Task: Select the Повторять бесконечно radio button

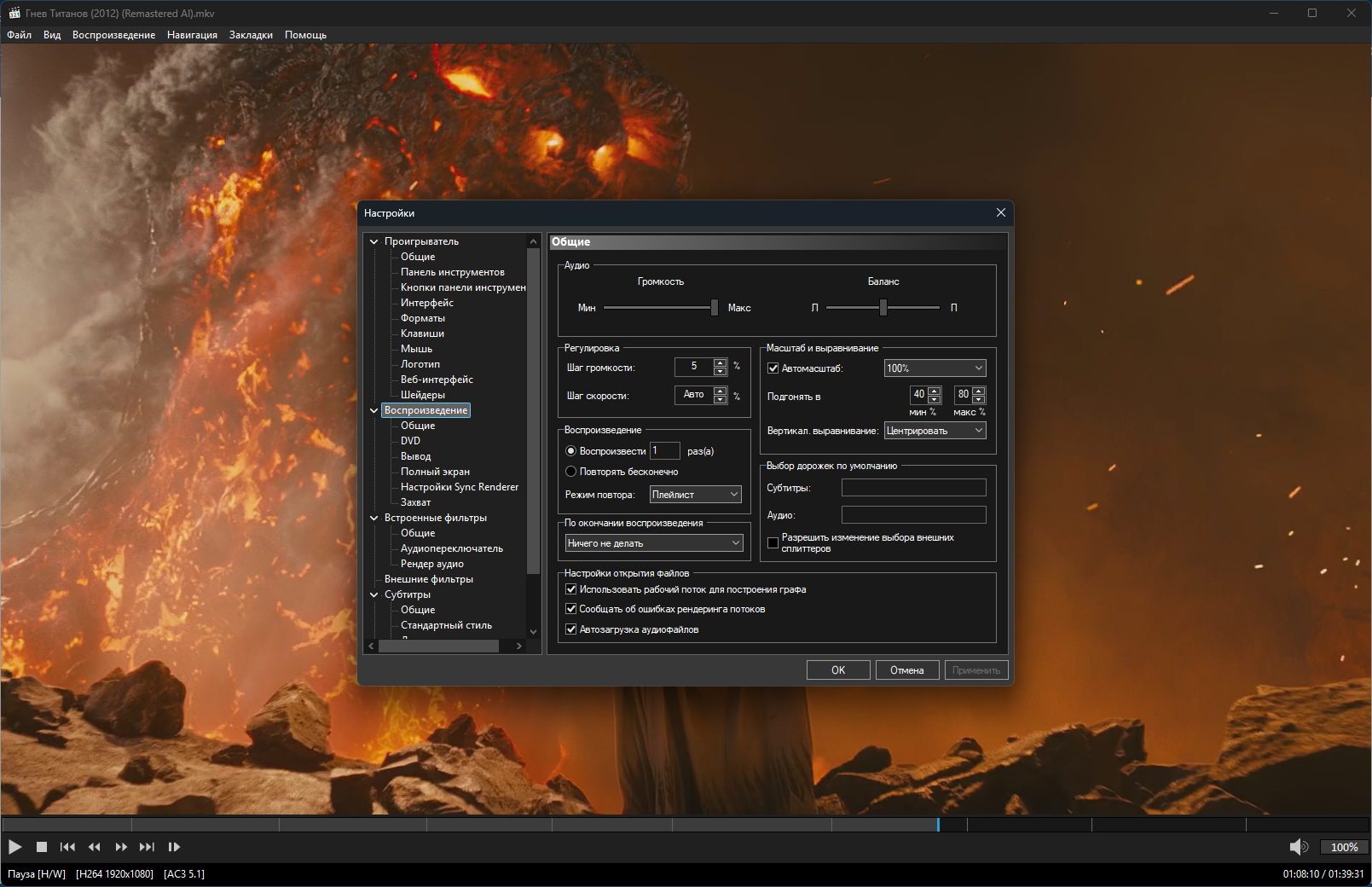Action: tap(571, 472)
